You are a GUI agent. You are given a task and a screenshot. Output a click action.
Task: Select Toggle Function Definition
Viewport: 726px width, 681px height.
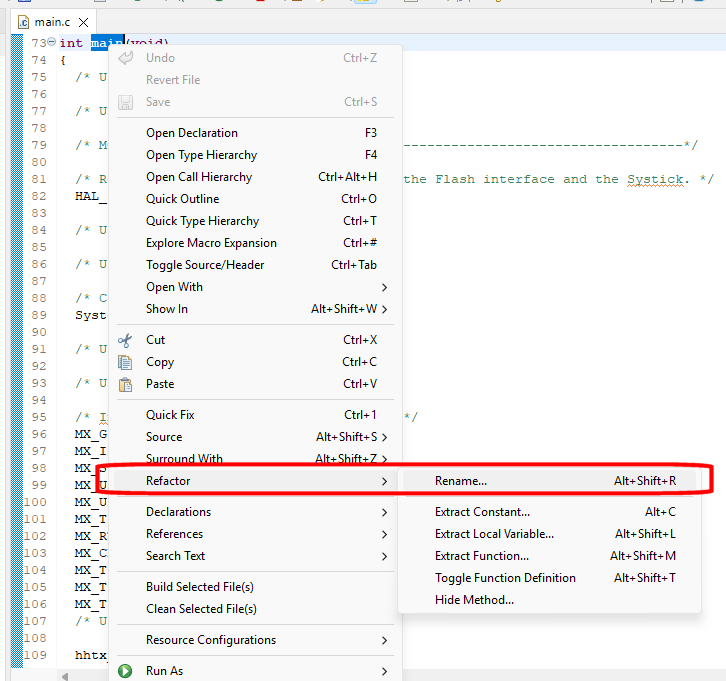[x=505, y=578]
